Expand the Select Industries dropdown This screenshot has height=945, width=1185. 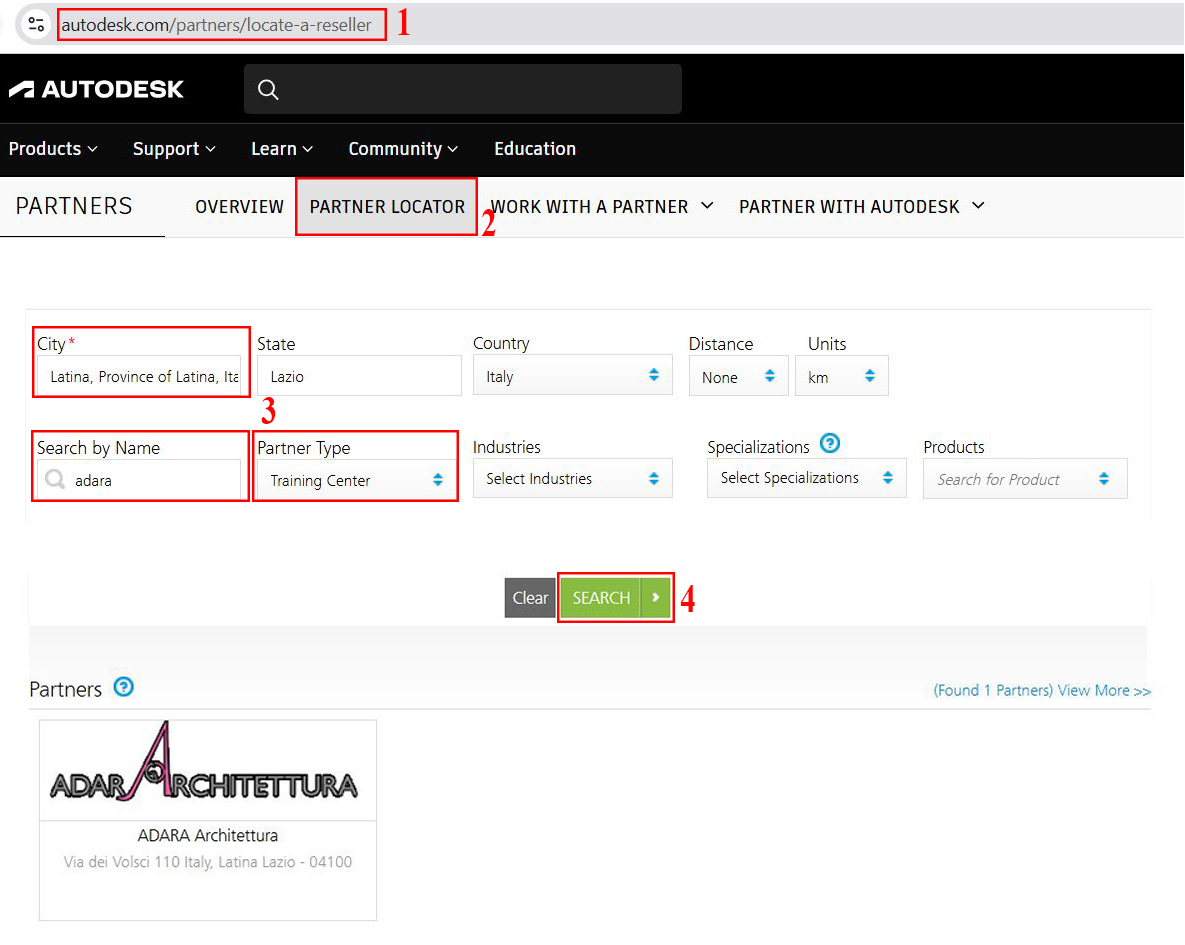tap(572, 479)
